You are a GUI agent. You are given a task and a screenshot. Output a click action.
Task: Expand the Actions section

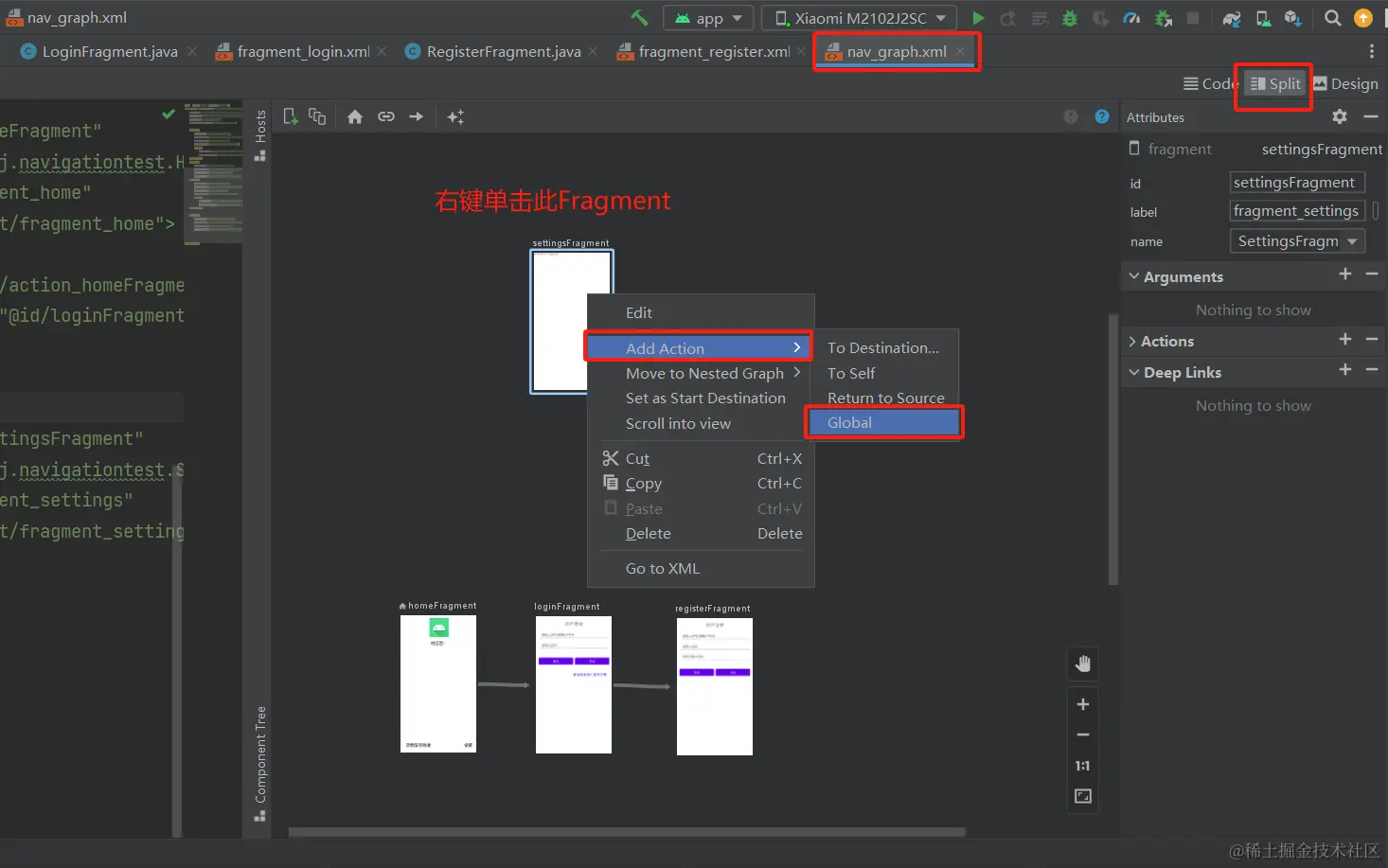pos(1133,342)
